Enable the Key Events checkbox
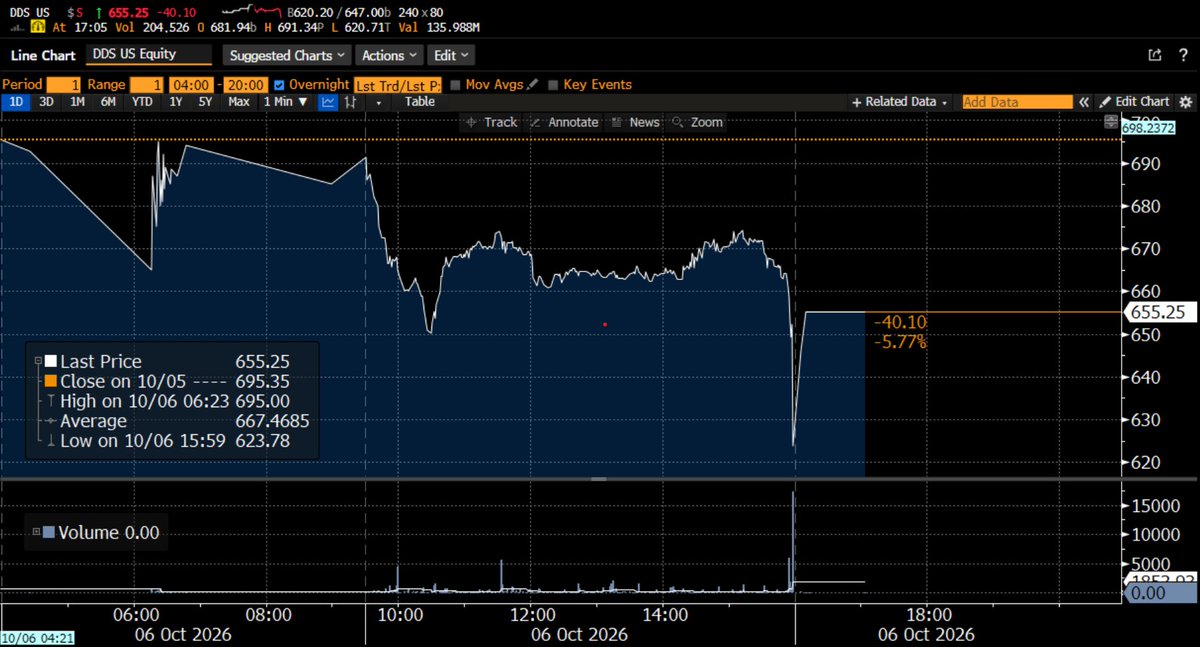Viewport: 1200px width, 647px height. pos(554,85)
